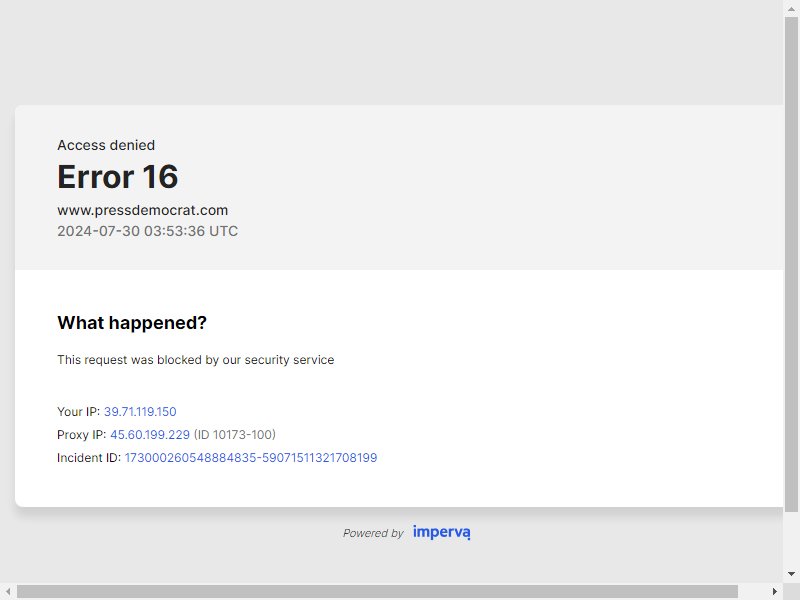Click the Error 16 heading
The height and width of the screenshot is (600, 800).
tap(118, 177)
